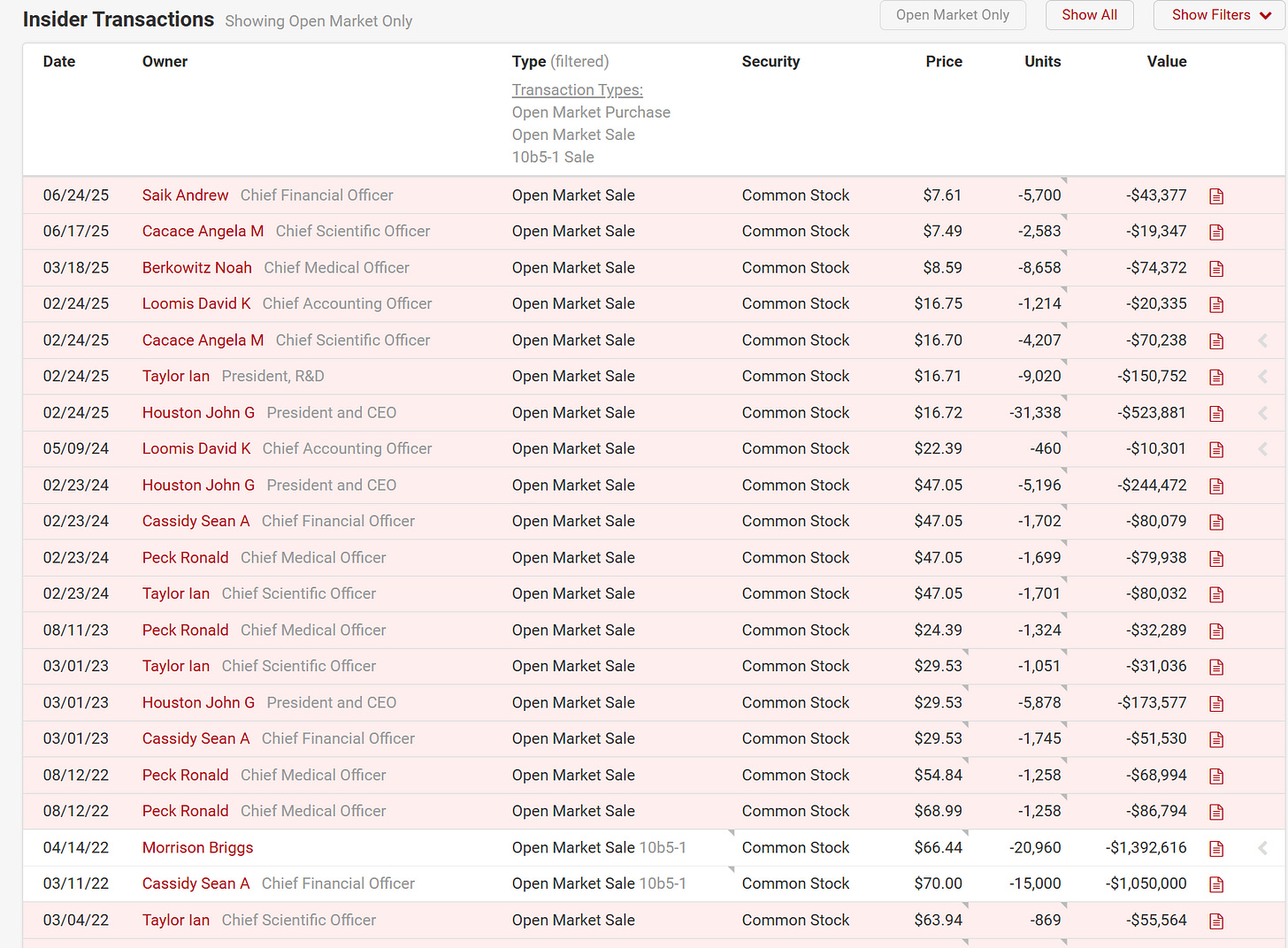Click the Type (filtered) column header

(561, 62)
